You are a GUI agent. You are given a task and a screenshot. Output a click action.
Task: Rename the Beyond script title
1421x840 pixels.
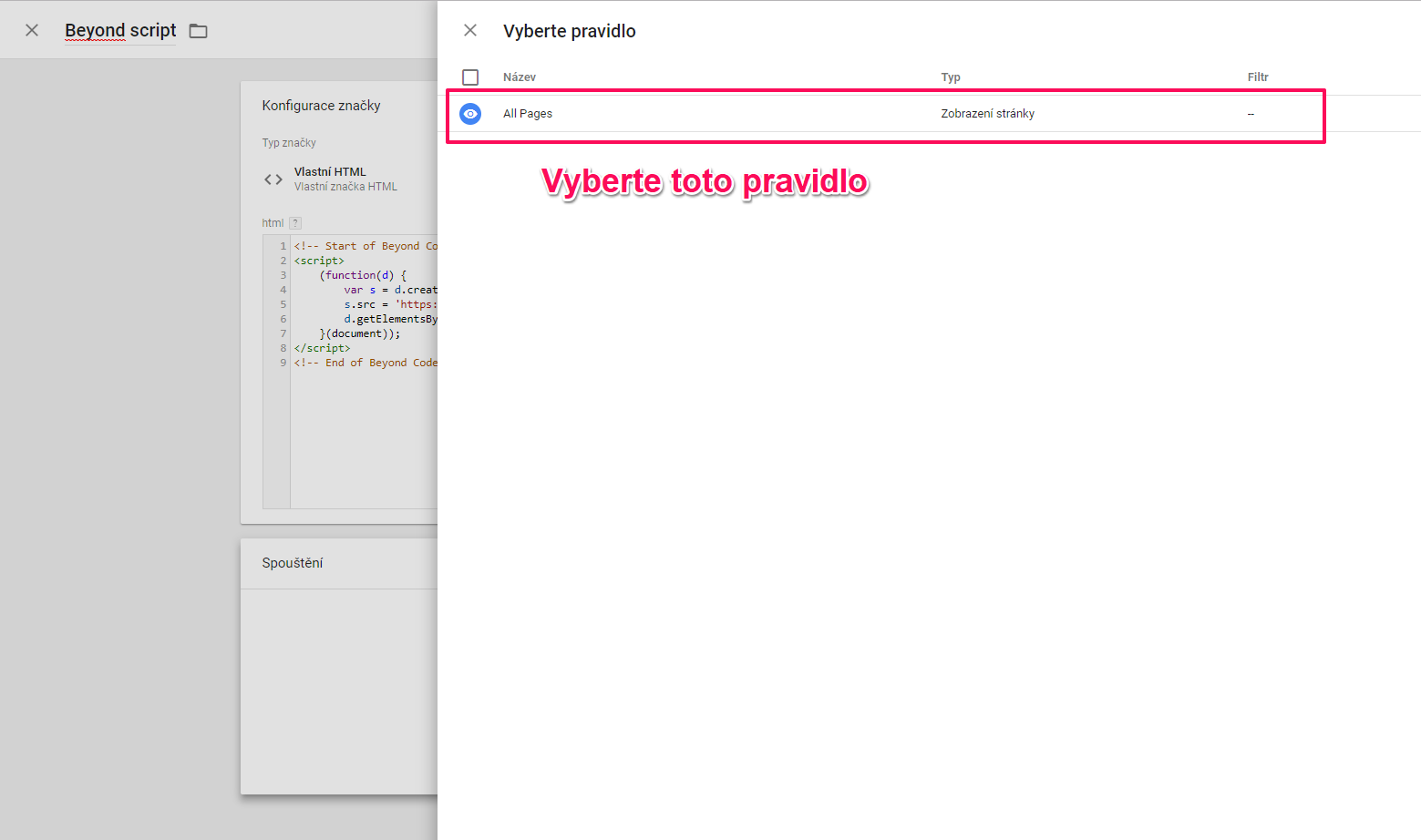pyautogui.click(x=120, y=30)
